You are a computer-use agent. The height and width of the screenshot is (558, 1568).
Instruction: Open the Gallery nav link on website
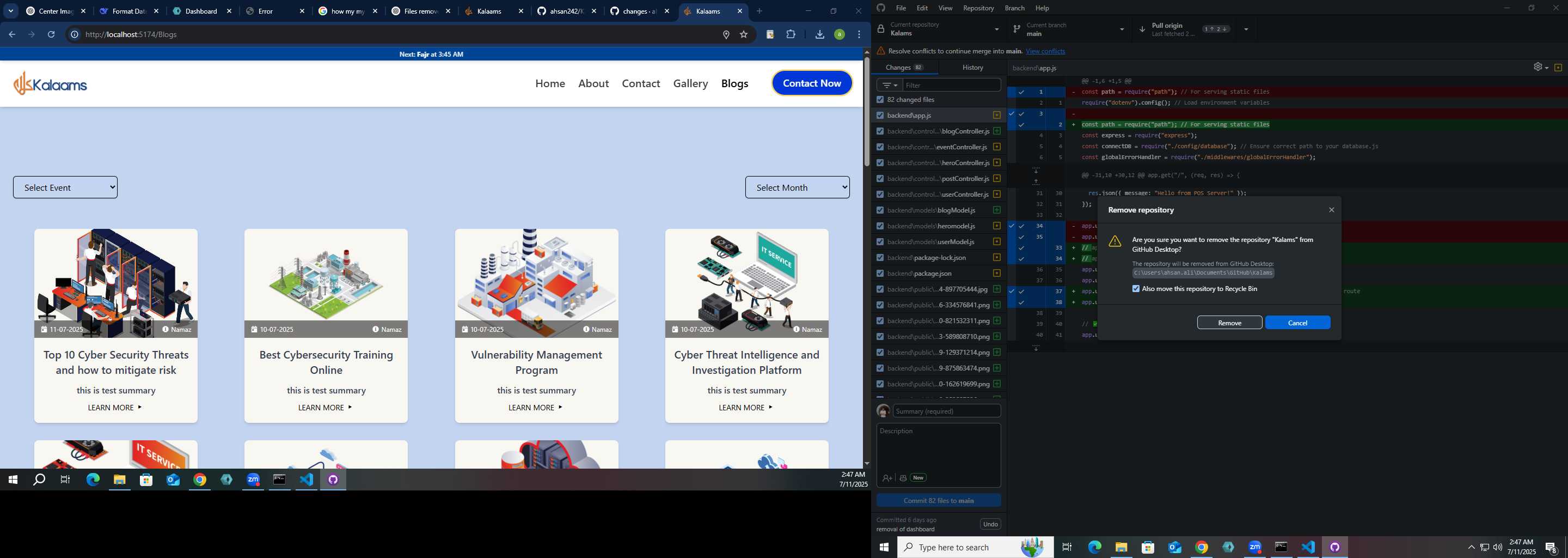(x=690, y=83)
